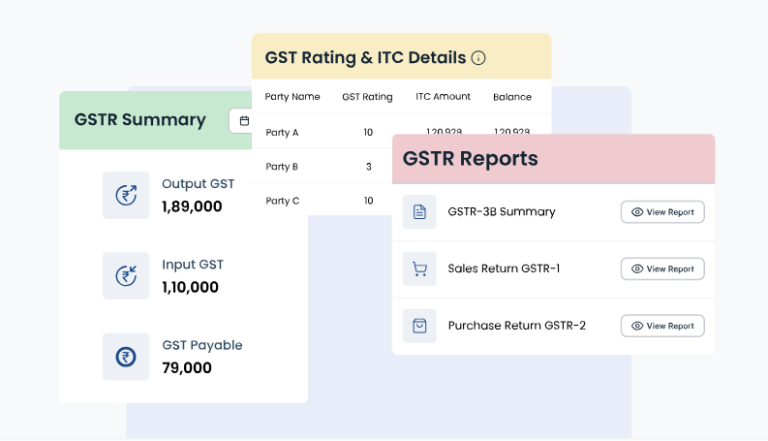View Report for Sales Return GSTR-1

662,269
